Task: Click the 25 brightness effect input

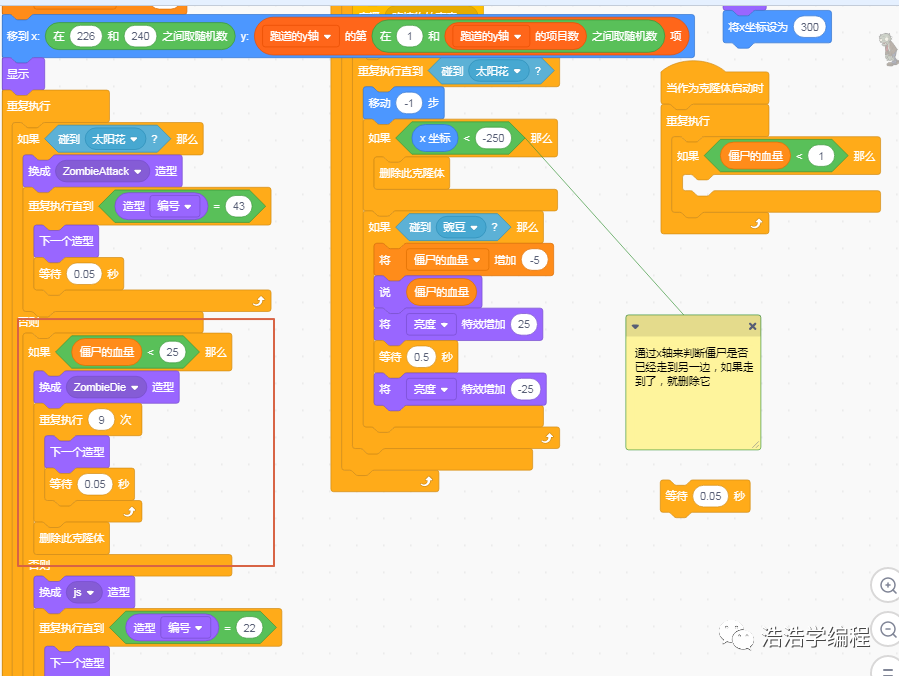Action: pos(524,325)
